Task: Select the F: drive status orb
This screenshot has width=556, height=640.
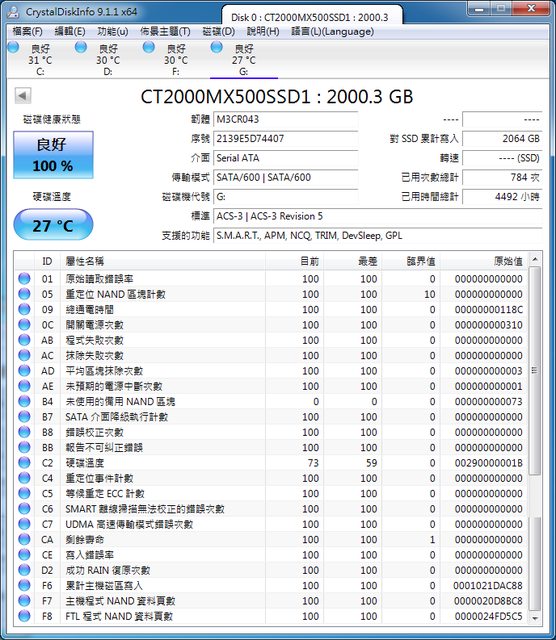Action: 149,47
